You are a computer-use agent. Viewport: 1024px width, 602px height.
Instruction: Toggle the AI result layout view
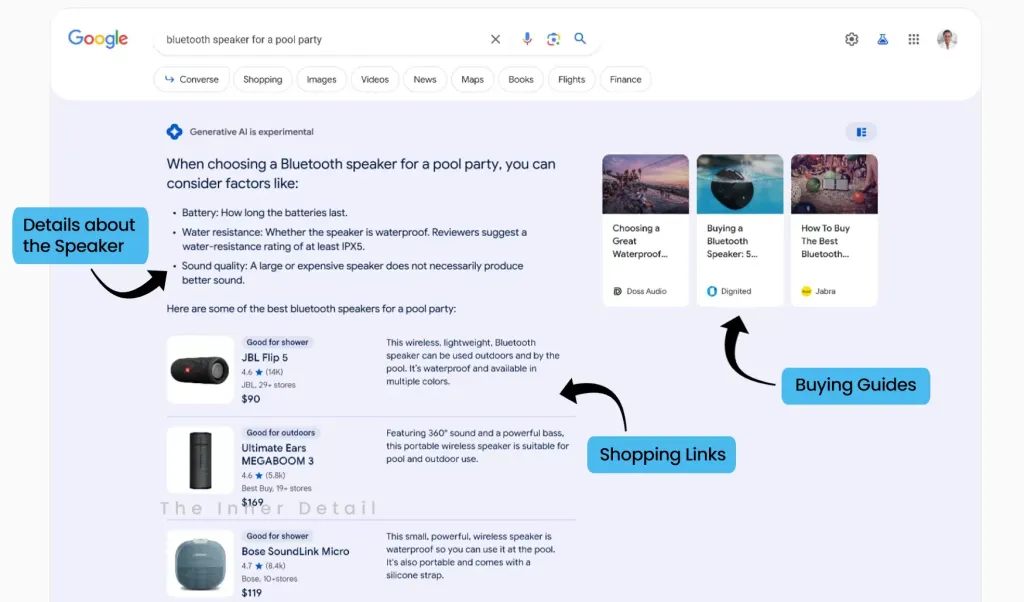(860, 132)
